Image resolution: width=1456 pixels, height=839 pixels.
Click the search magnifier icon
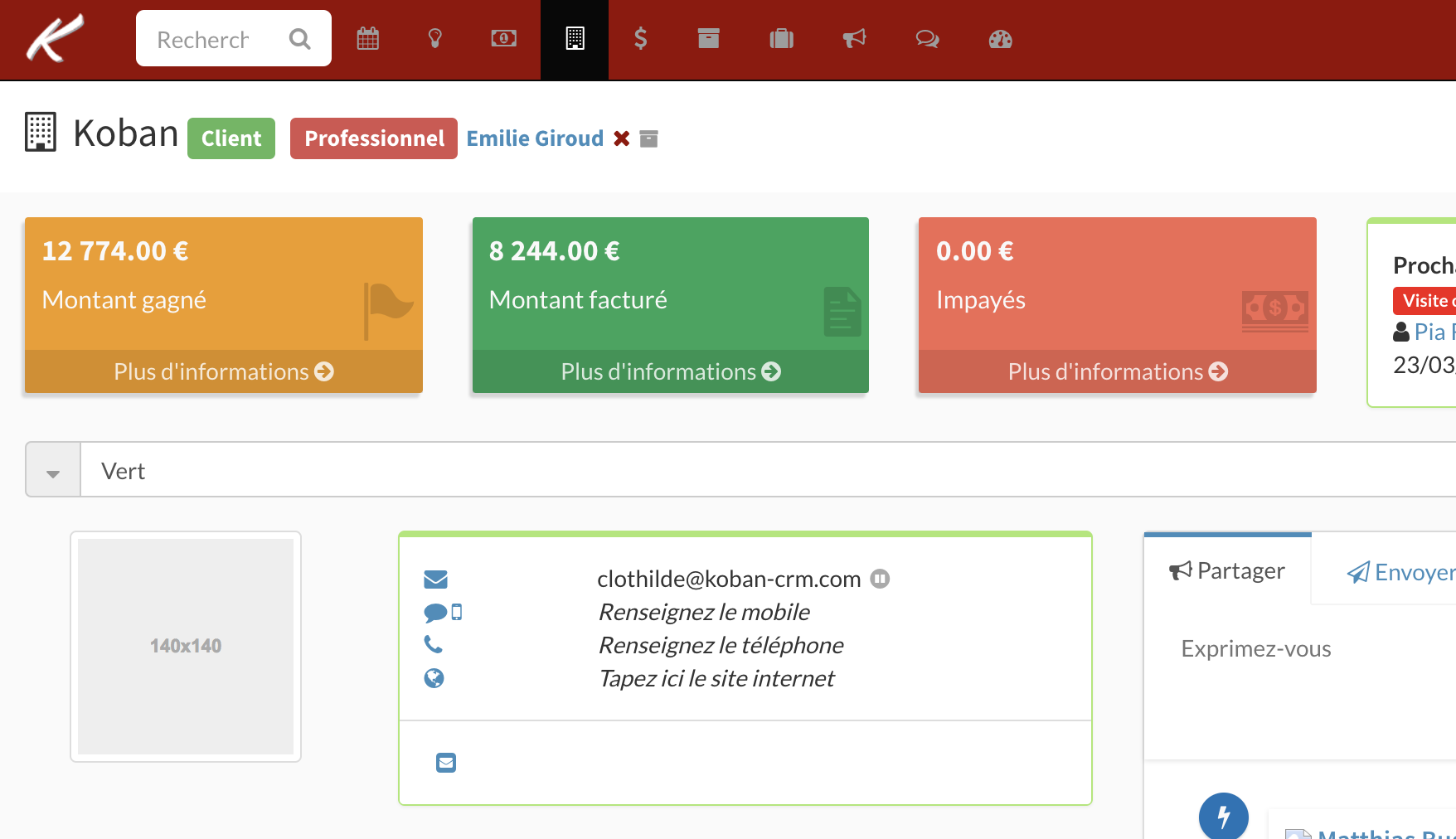300,39
